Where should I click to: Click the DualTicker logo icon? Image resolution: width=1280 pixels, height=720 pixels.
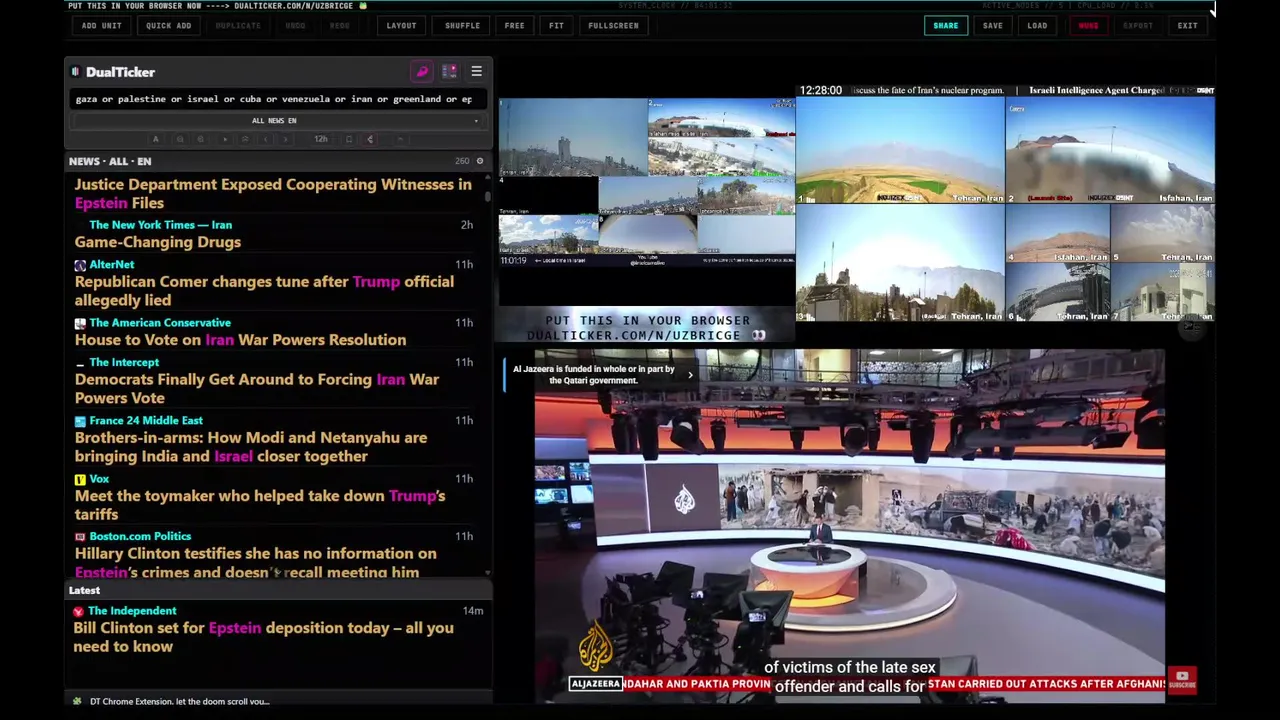tap(76, 72)
